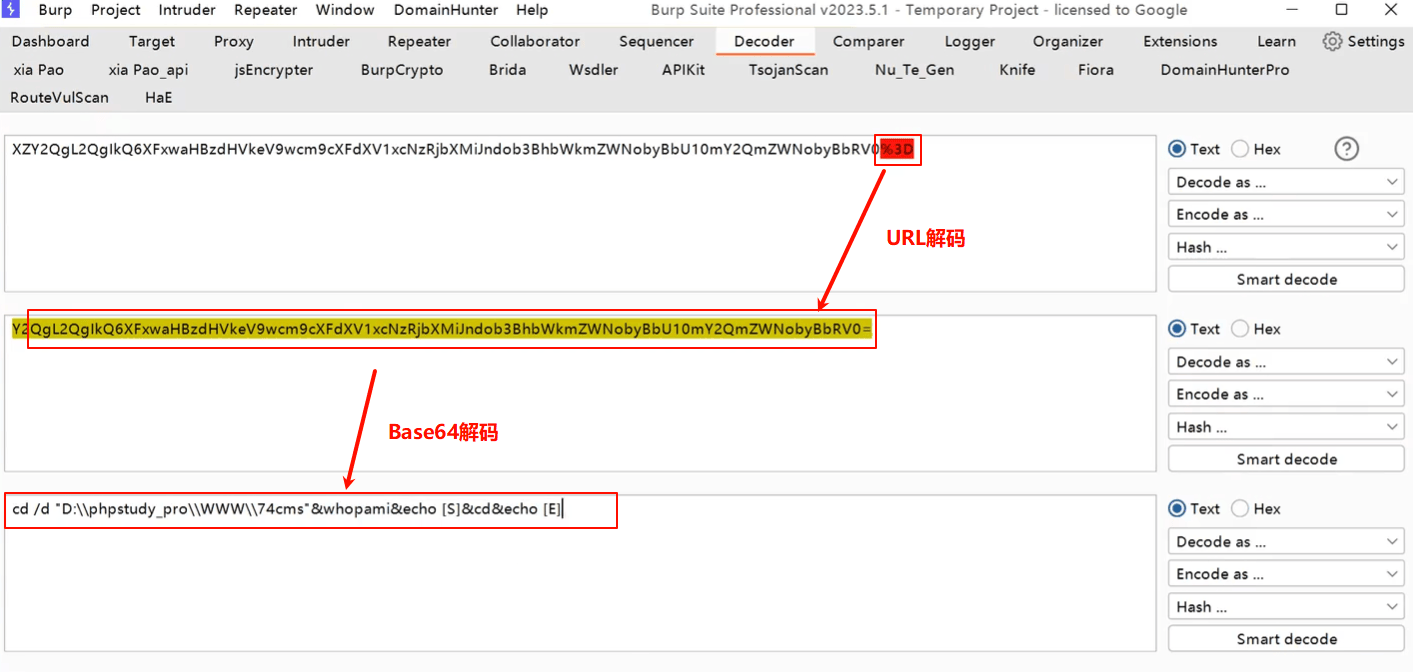Expand first panel's Encode as dropdown
The width and height of the screenshot is (1413, 672).
point(1286,214)
